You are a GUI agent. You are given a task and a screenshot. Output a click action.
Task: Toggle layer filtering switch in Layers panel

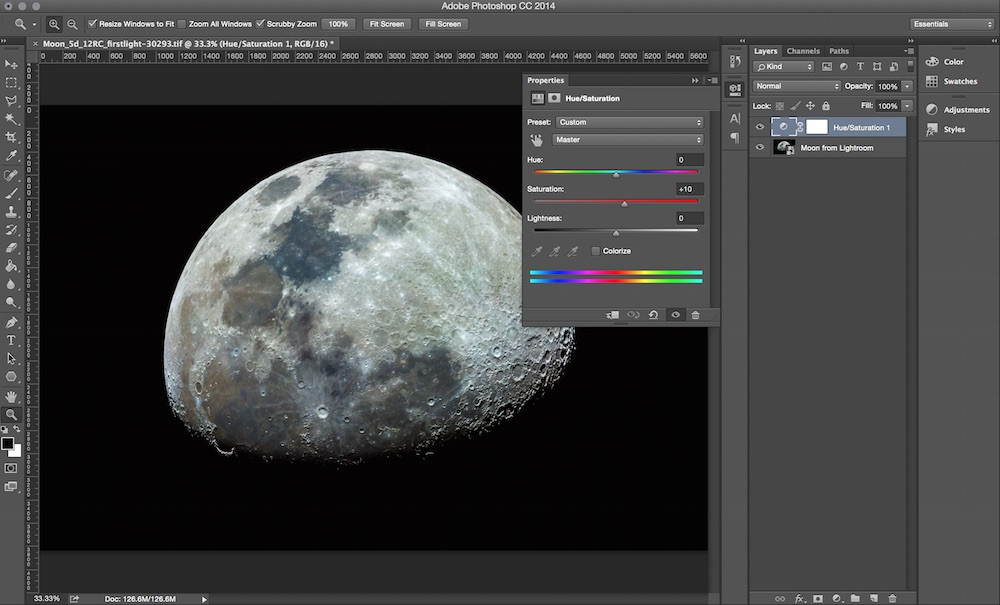(911, 66)
